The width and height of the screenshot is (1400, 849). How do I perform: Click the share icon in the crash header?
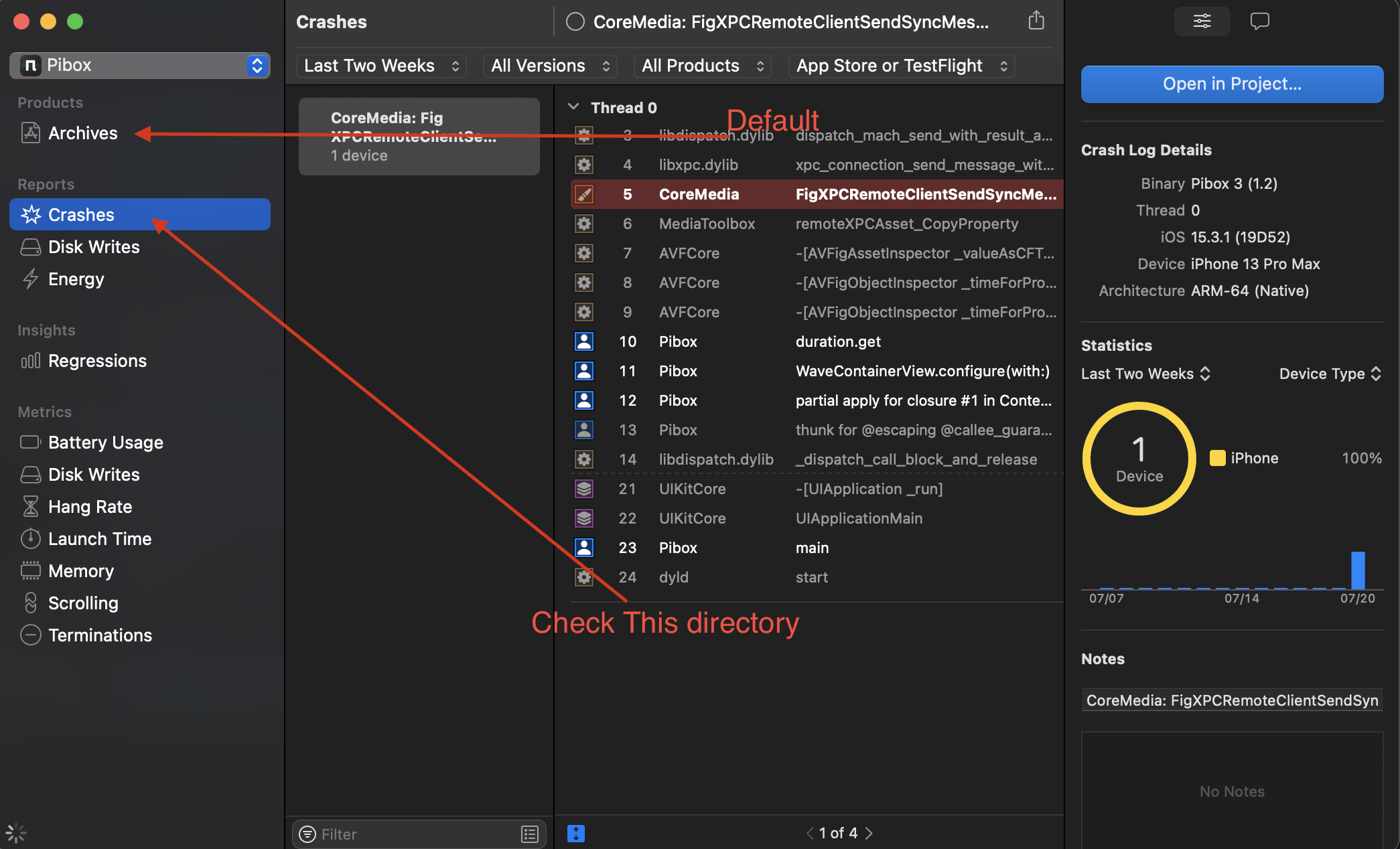click(x=1036, y=21)
